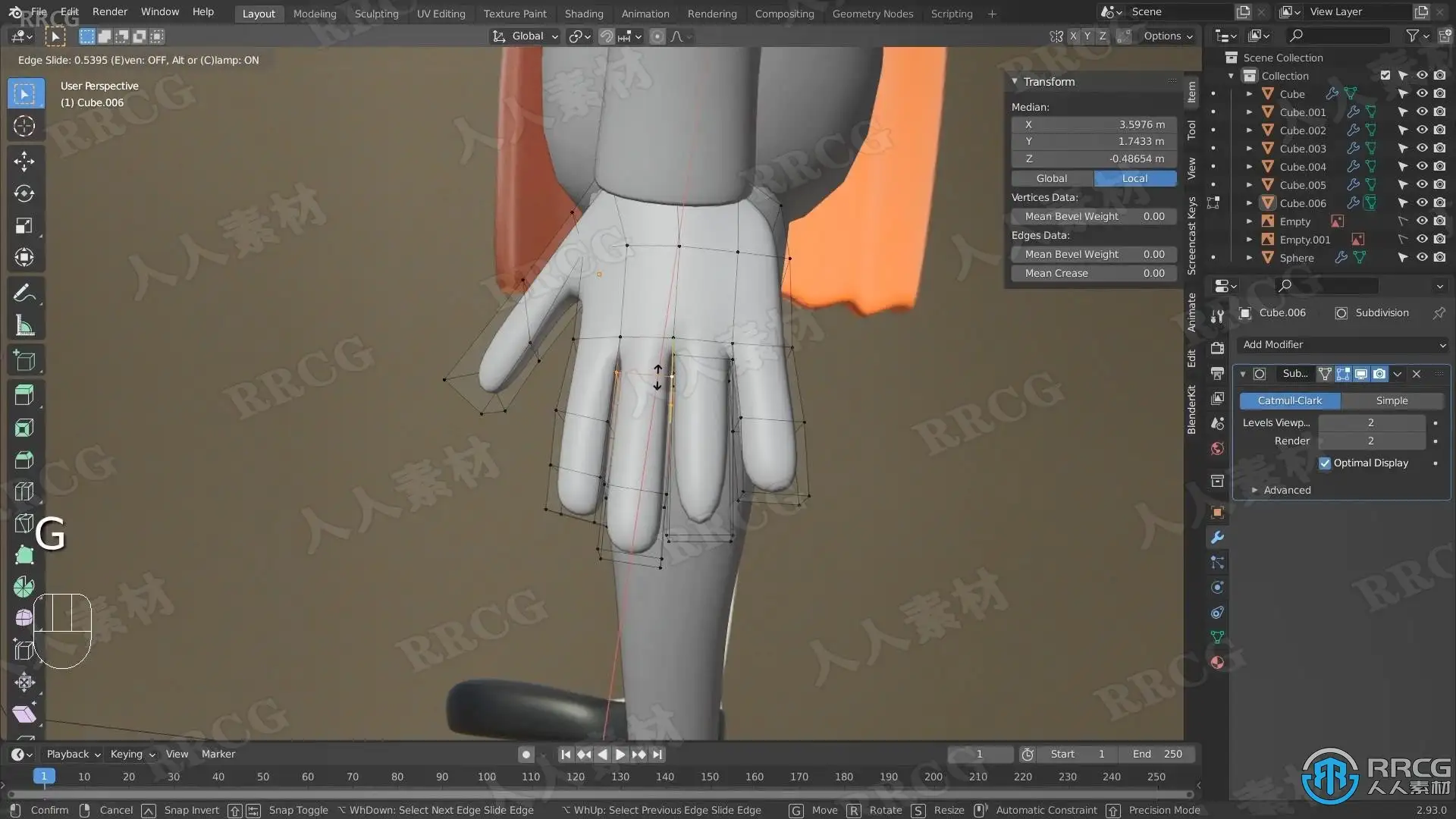Open the Add Modifier dropdown
1456x819 pixels.
[x=1342, y=344]
